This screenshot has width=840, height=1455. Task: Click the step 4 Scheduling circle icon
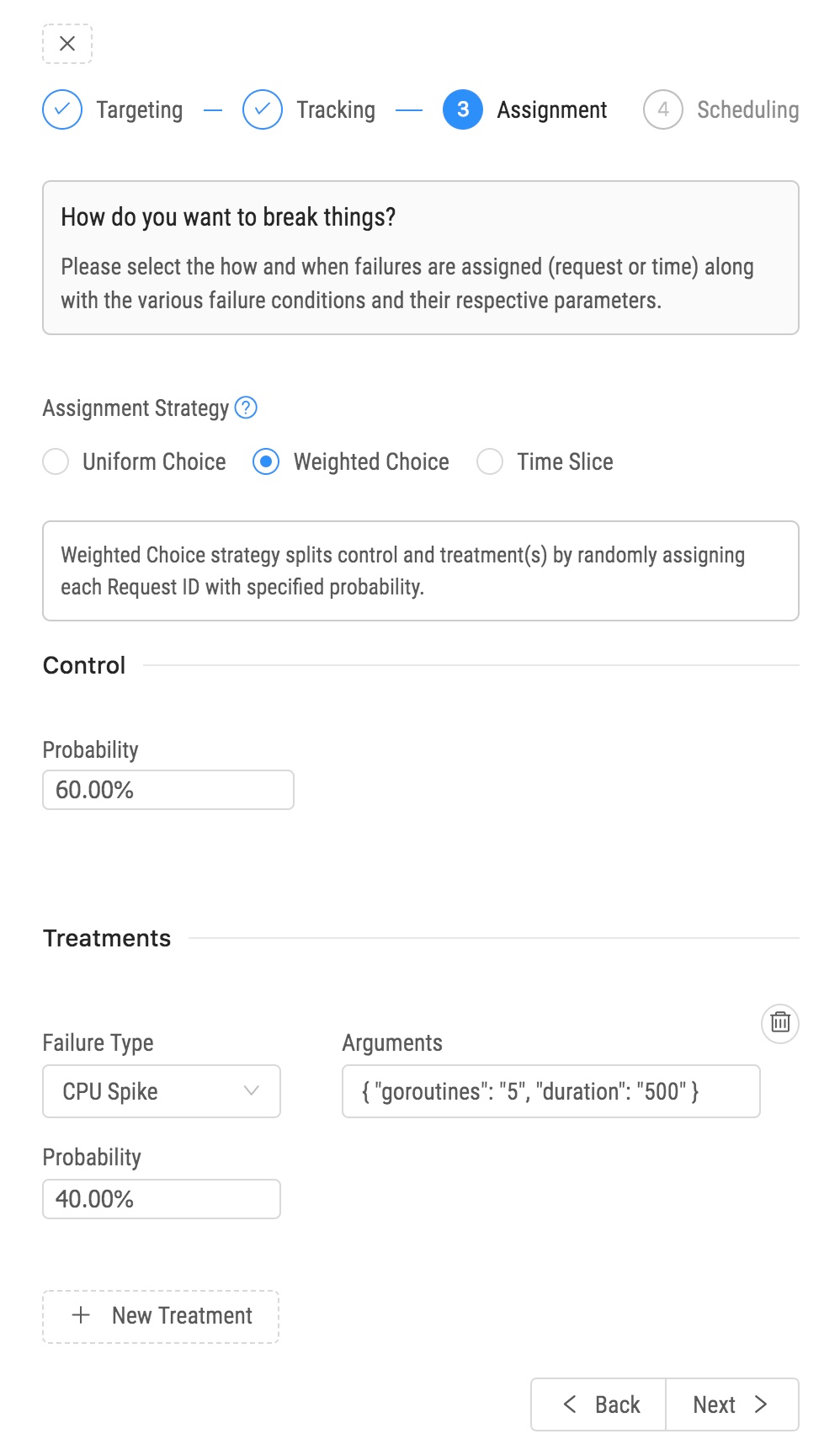[x=663, y=109]
